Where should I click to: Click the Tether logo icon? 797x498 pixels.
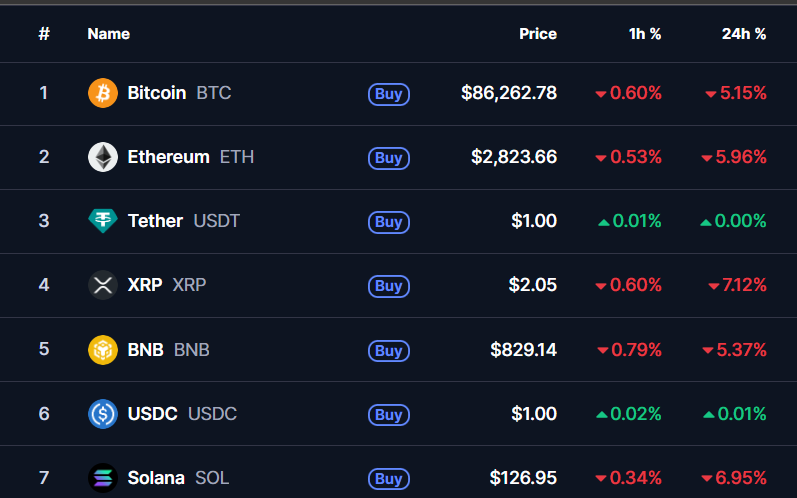pos(103,221)
